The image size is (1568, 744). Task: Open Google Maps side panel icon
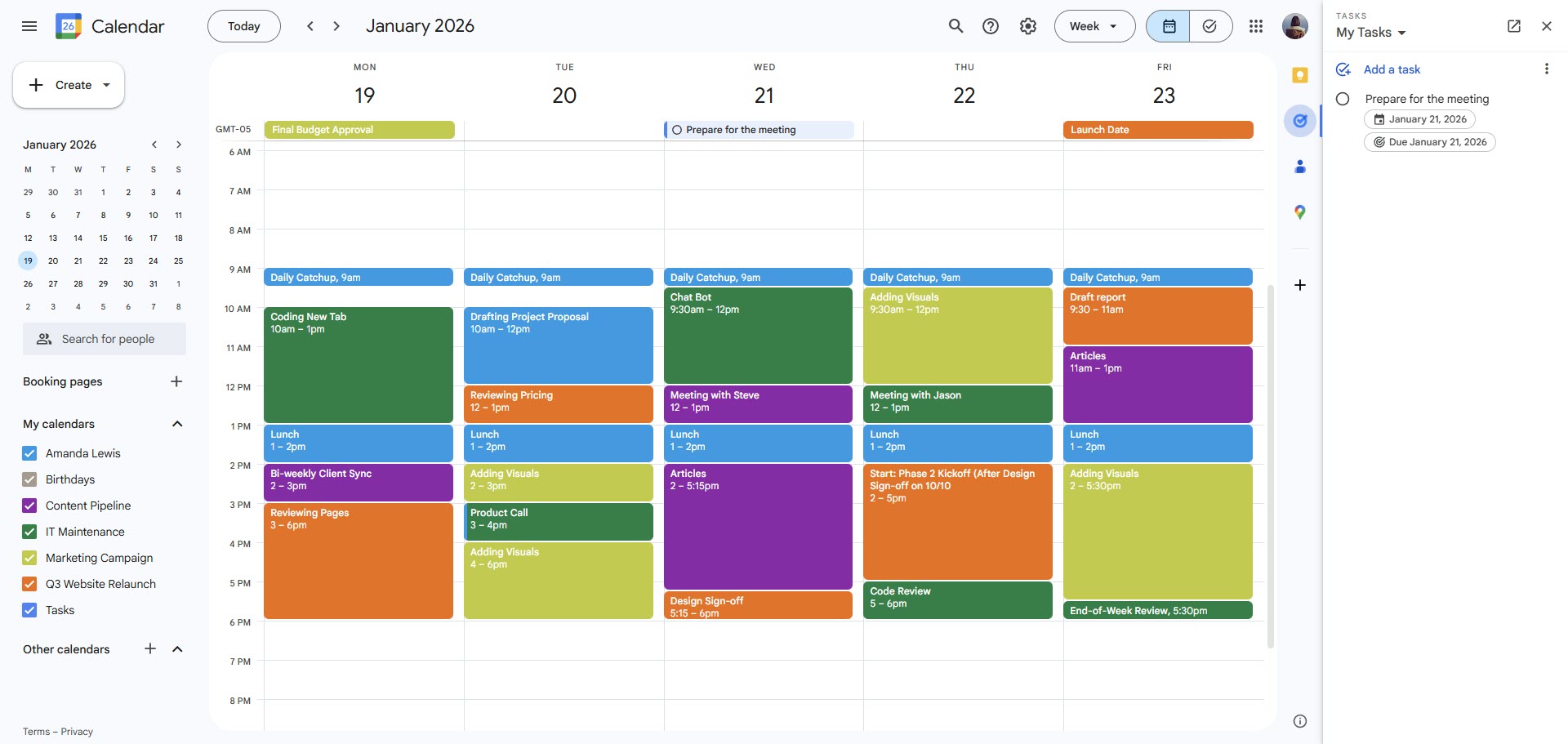(1298, 212)
